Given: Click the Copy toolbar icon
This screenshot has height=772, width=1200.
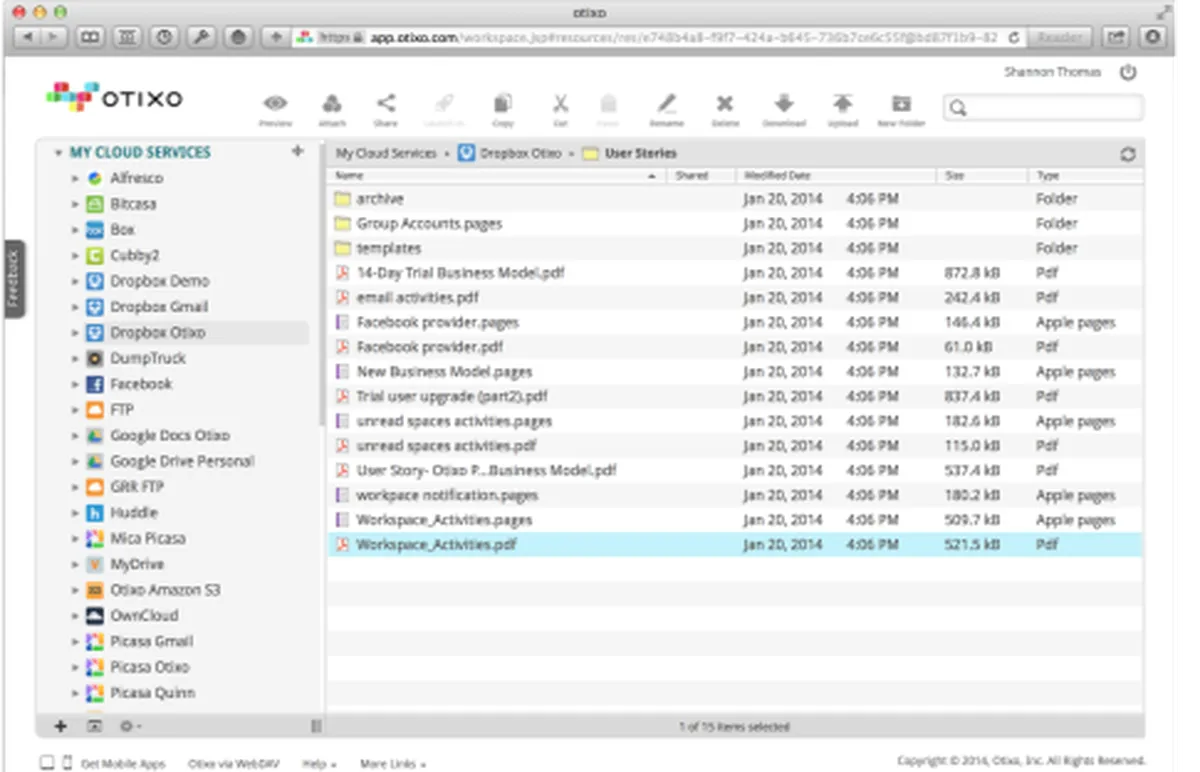Looking at the screenshot, I should pos(503,104).
